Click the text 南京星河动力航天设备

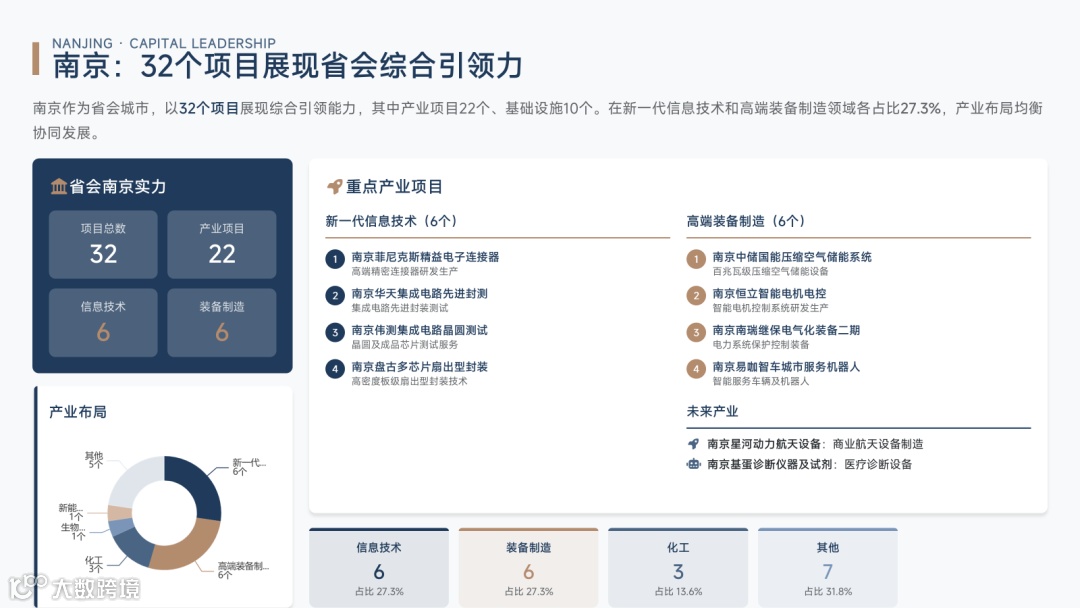764,444
